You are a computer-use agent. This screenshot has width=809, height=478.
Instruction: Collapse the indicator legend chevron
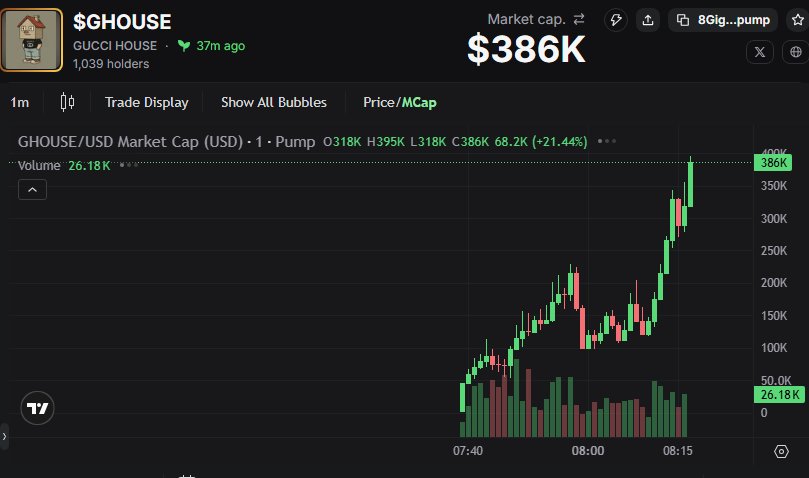pyautogui.click(x=33, y=189)
